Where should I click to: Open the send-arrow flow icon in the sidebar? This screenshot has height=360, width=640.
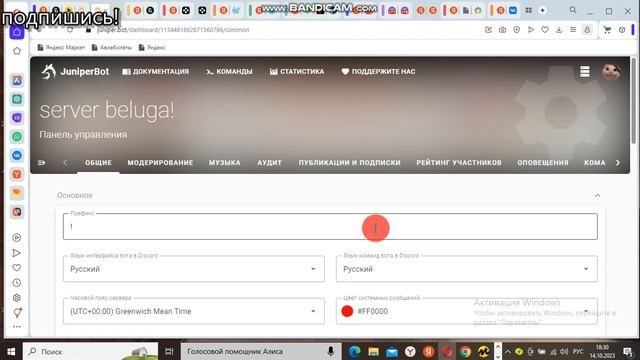point(17,253)
